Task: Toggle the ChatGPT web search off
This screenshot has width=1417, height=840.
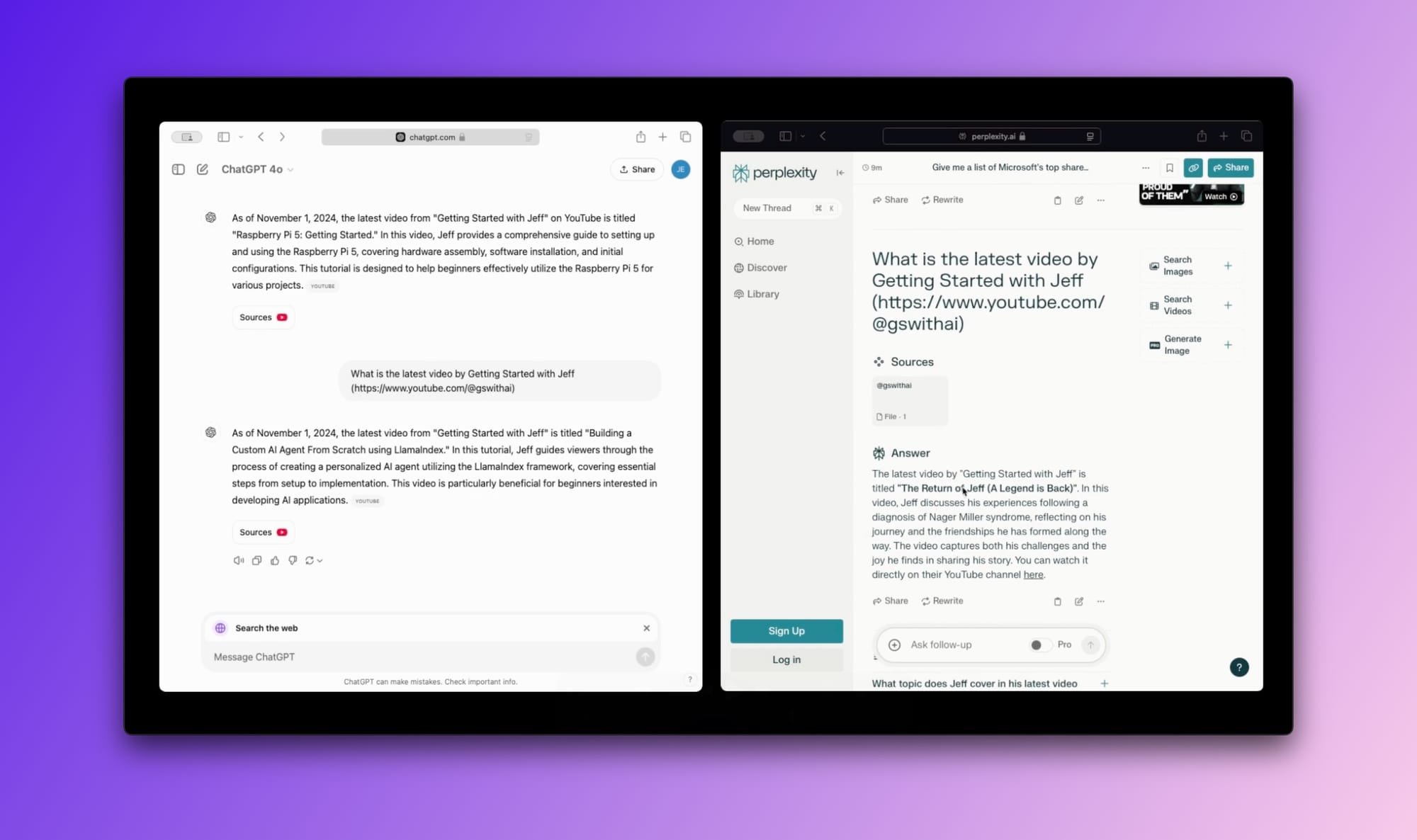Action: [x=647, y=628]
